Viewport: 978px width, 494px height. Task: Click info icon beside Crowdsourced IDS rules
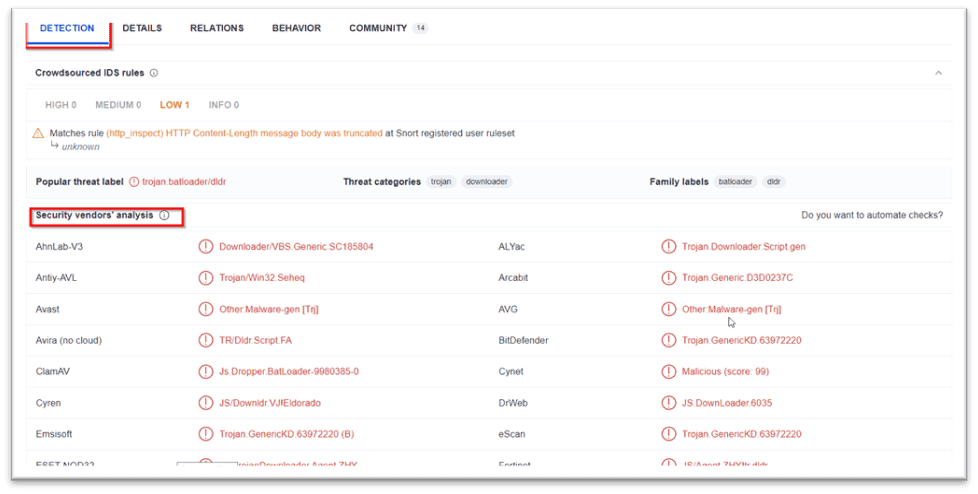pos(154,73)
